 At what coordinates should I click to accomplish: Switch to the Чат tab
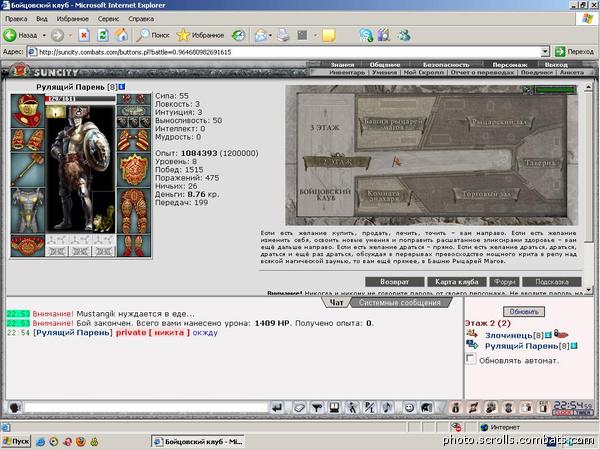pos(336,302)
